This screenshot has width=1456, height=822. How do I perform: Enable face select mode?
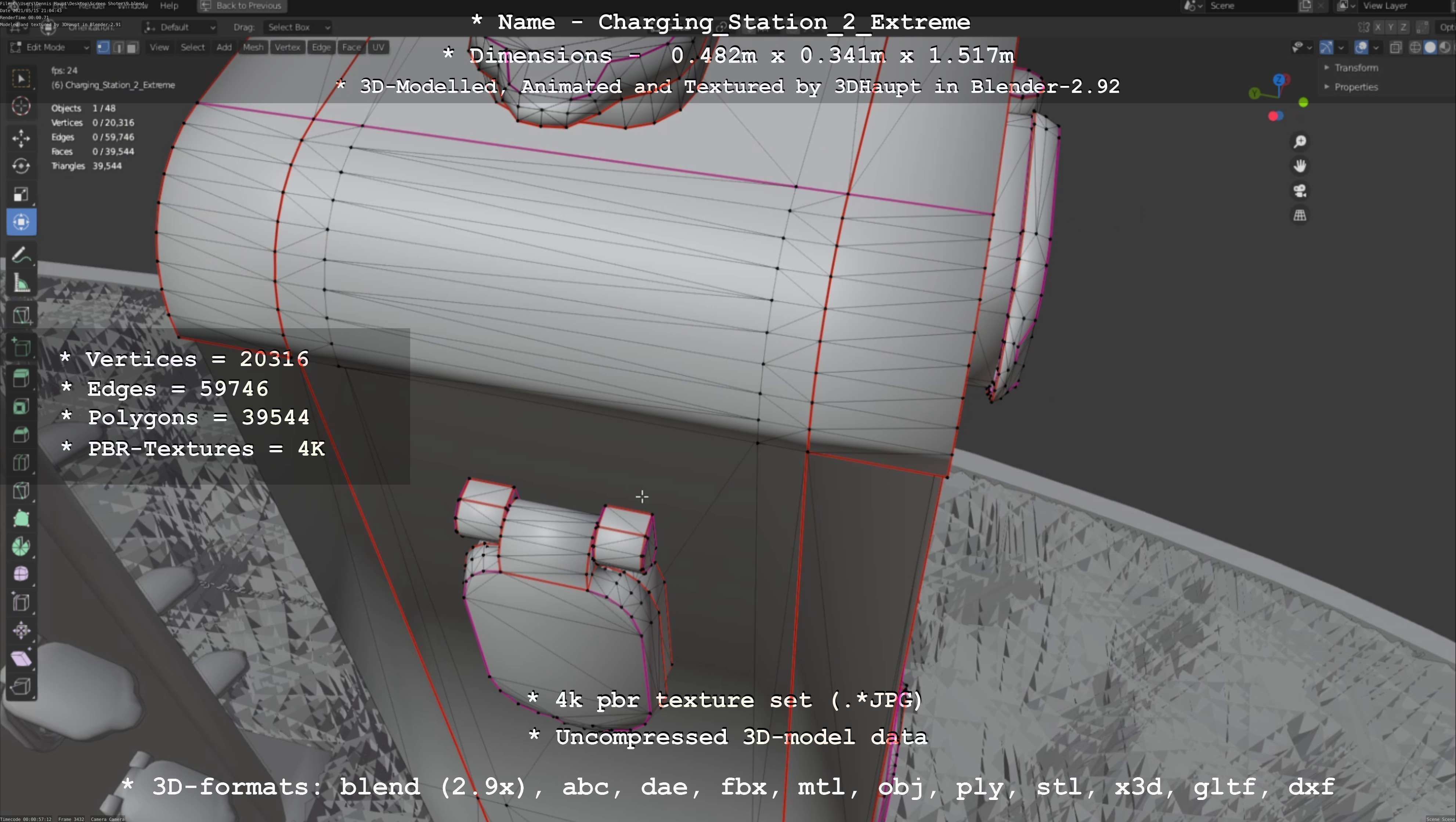pyautogui.click(x=132, y=47)
